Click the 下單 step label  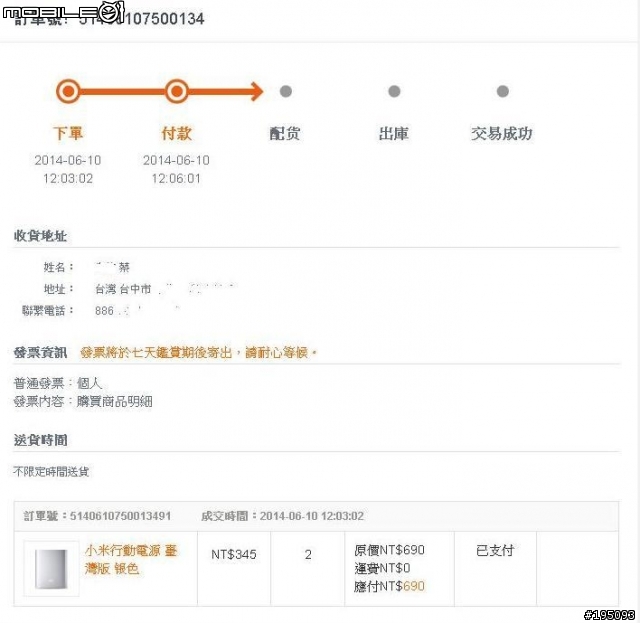(x=68, y=134)
